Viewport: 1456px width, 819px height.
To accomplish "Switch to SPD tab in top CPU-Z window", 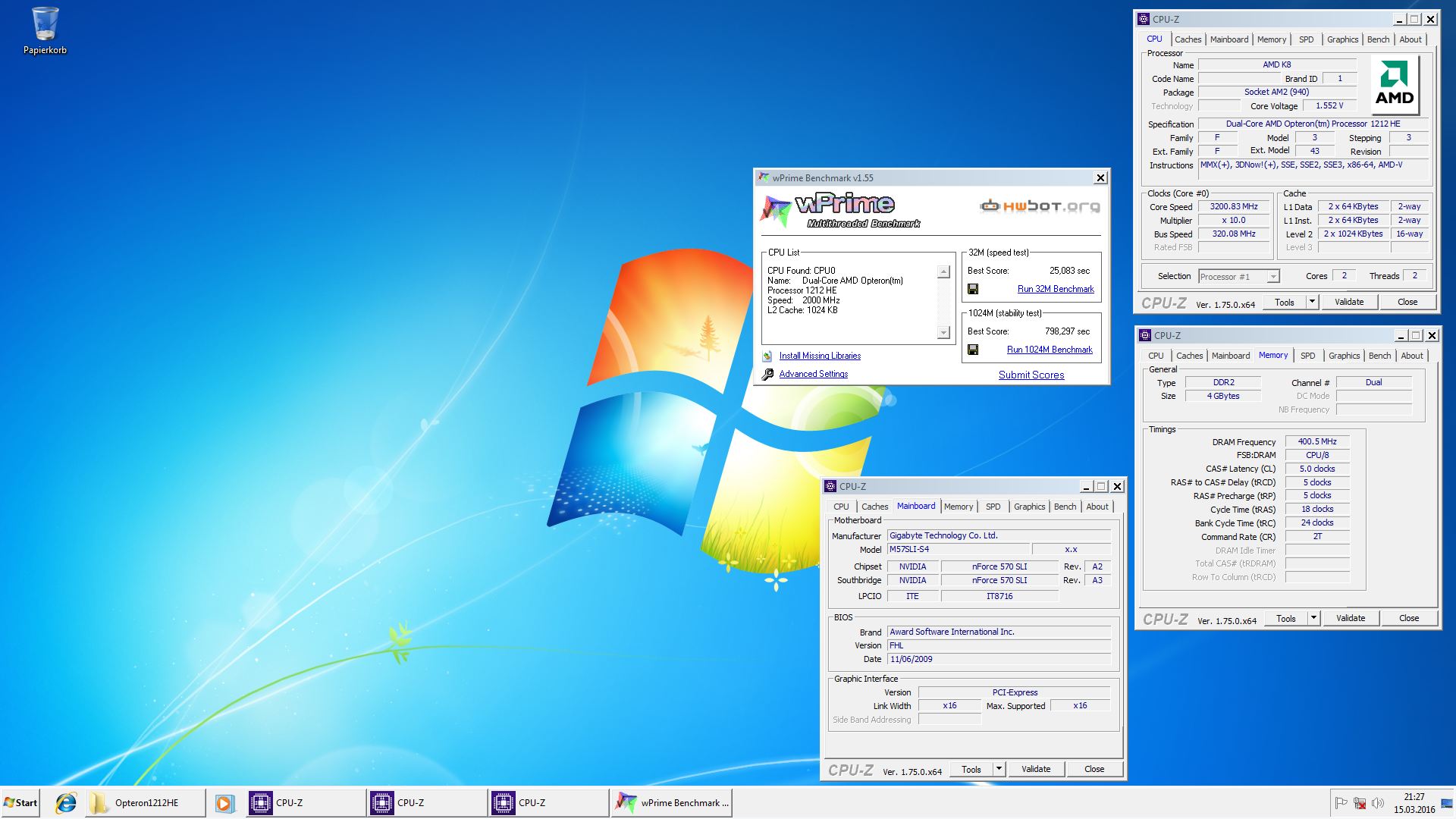I will [x=1306, y=39].
